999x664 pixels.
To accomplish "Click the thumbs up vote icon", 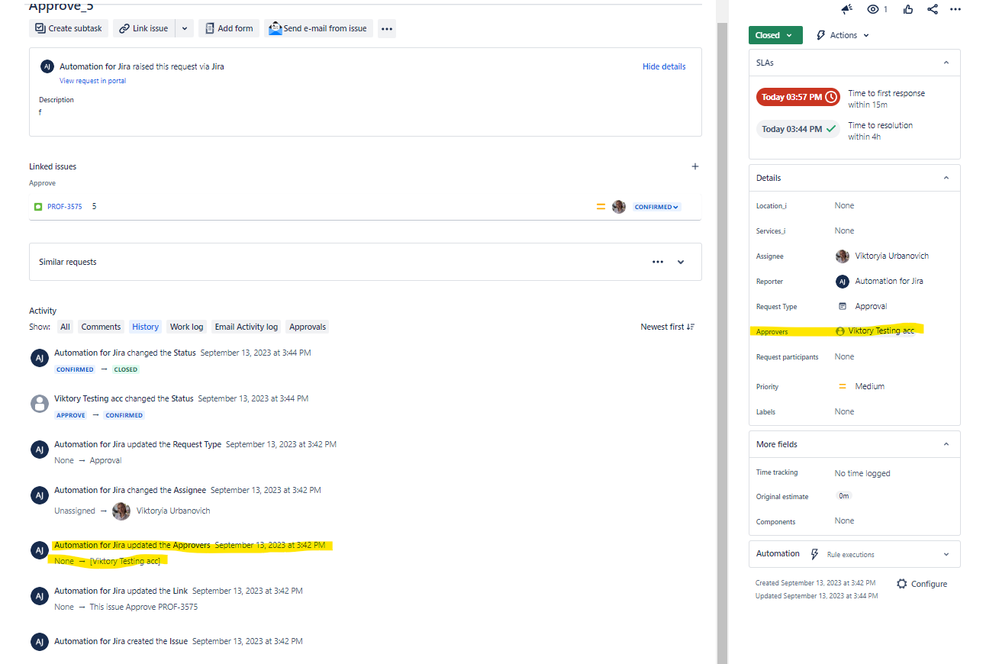I will tap(908, 9).
